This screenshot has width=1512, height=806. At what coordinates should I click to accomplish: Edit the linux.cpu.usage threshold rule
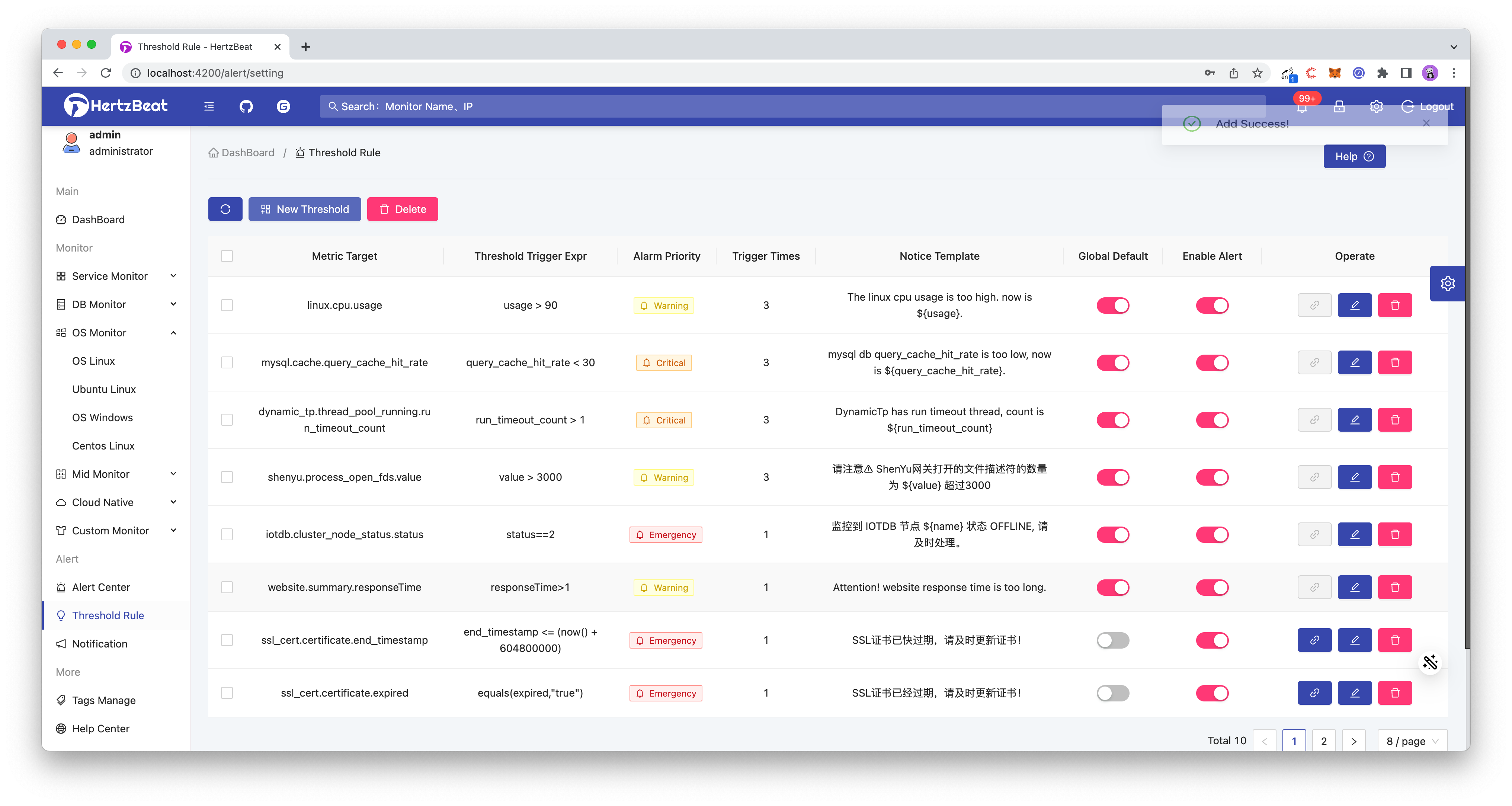pyautogui.click(x=1354, y=305)
